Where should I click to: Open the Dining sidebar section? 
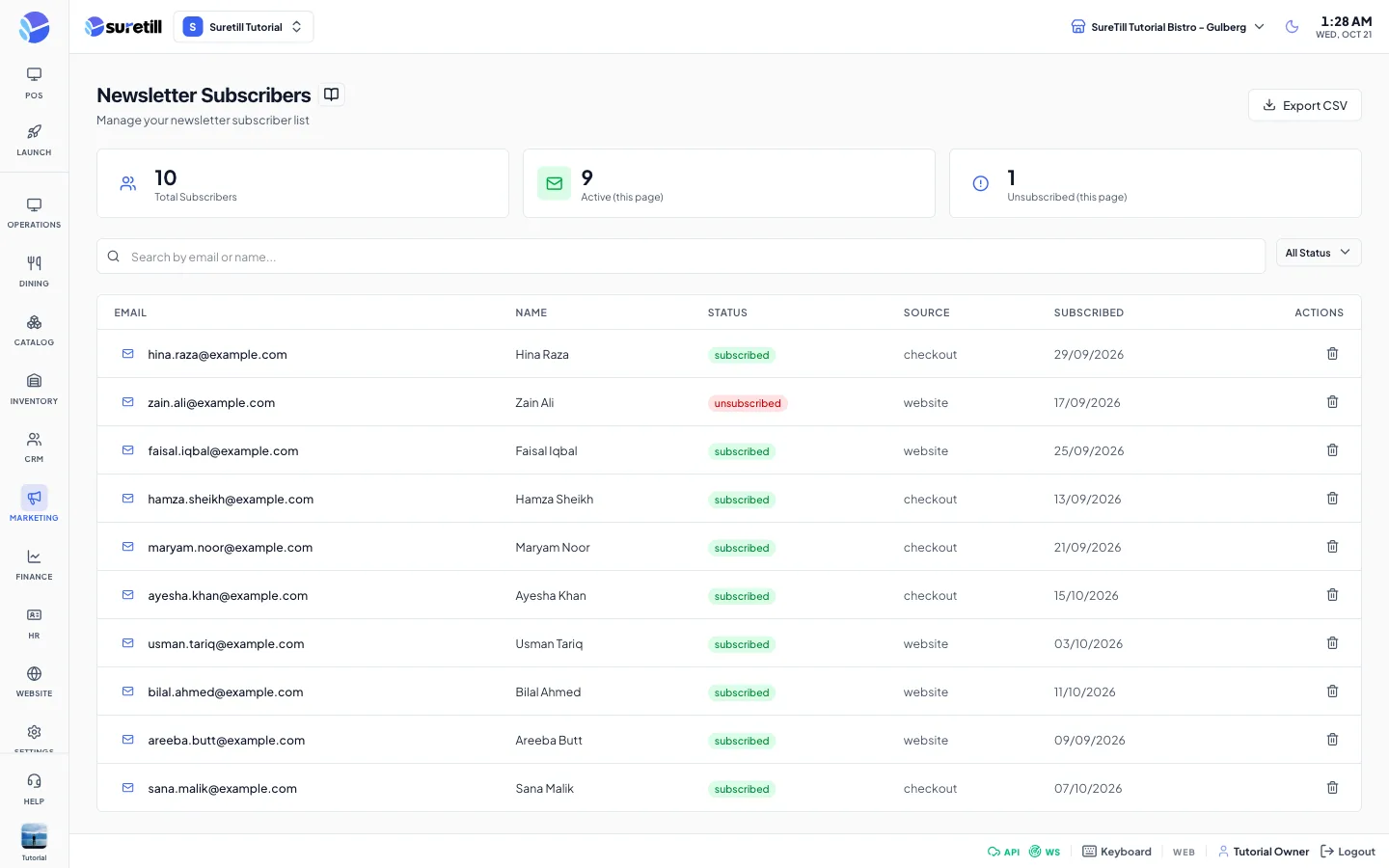[x=34, y=271]
